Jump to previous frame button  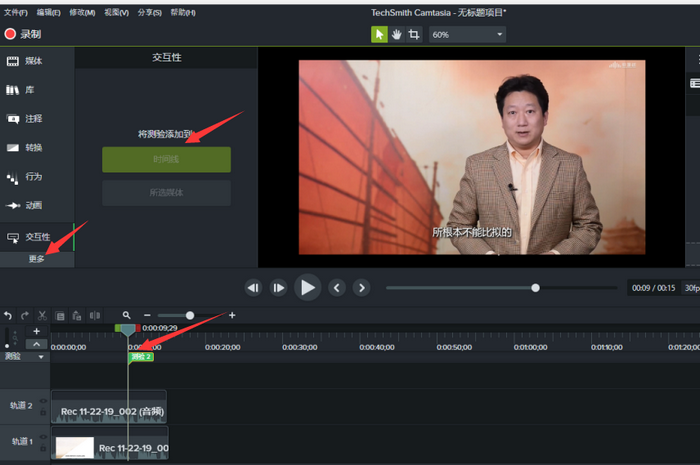click(x=253, y=288)
